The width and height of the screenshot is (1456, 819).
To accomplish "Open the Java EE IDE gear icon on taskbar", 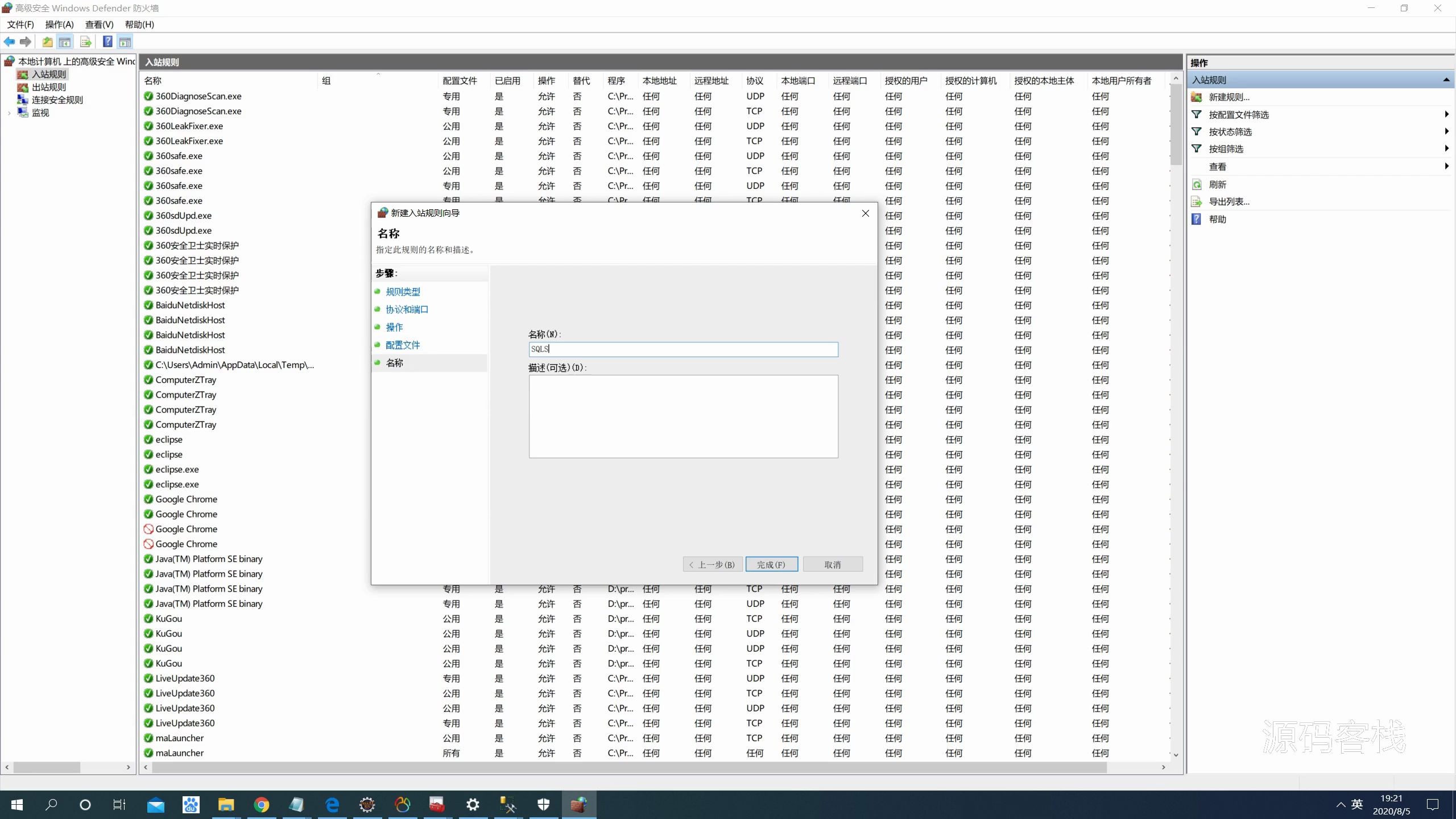I will (367, 805).
